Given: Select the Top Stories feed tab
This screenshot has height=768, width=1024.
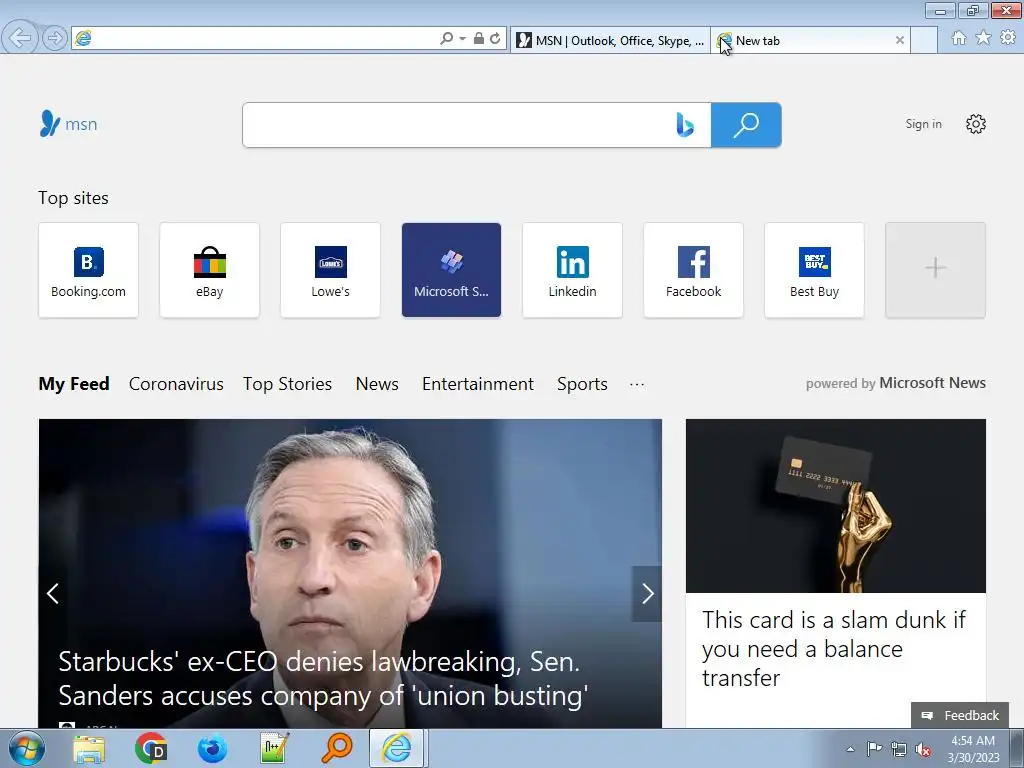Looking at the screenshot, I should (x=287, y=383).
